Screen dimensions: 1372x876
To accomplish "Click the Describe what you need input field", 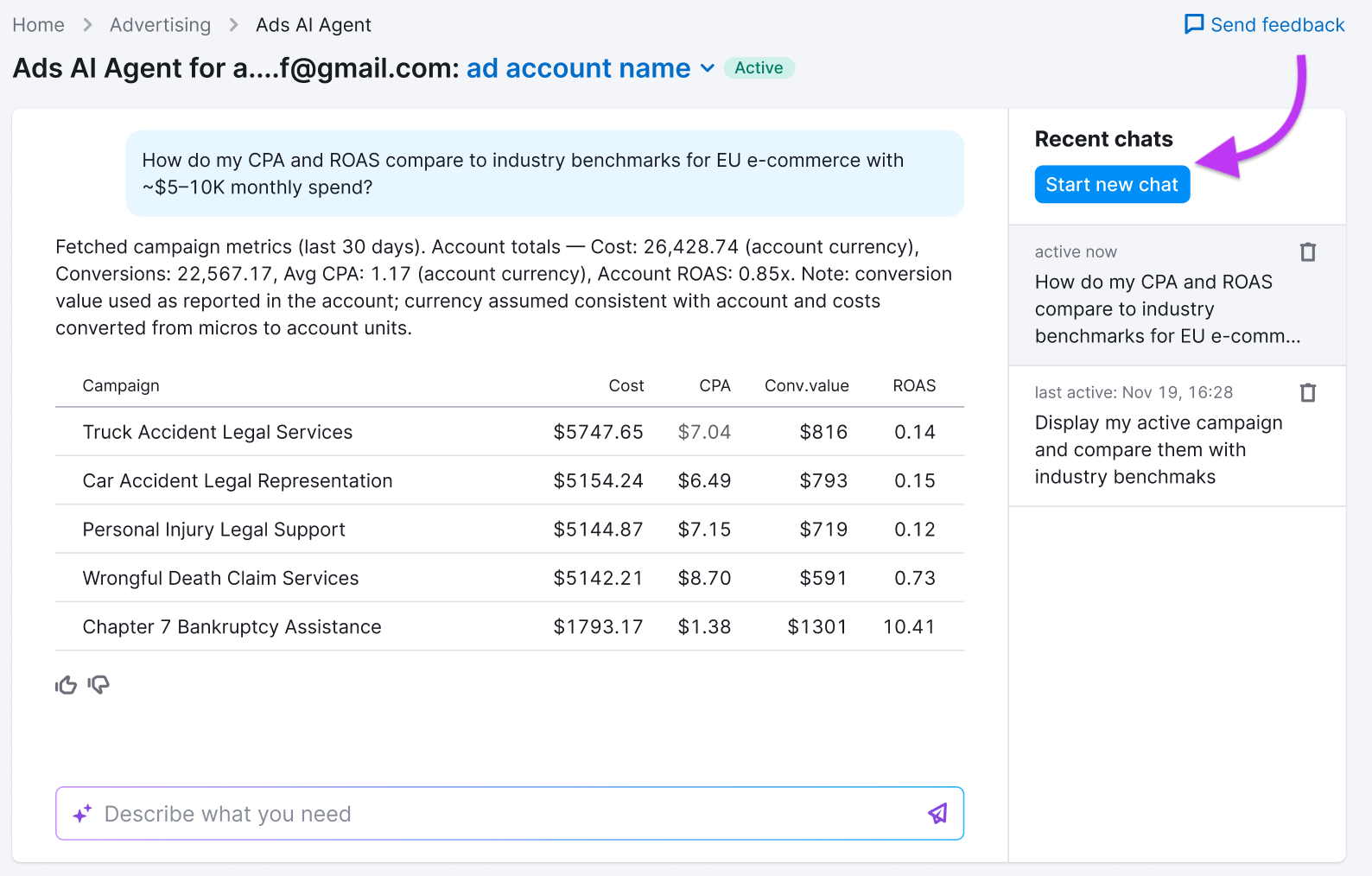I will pos(432,813).
